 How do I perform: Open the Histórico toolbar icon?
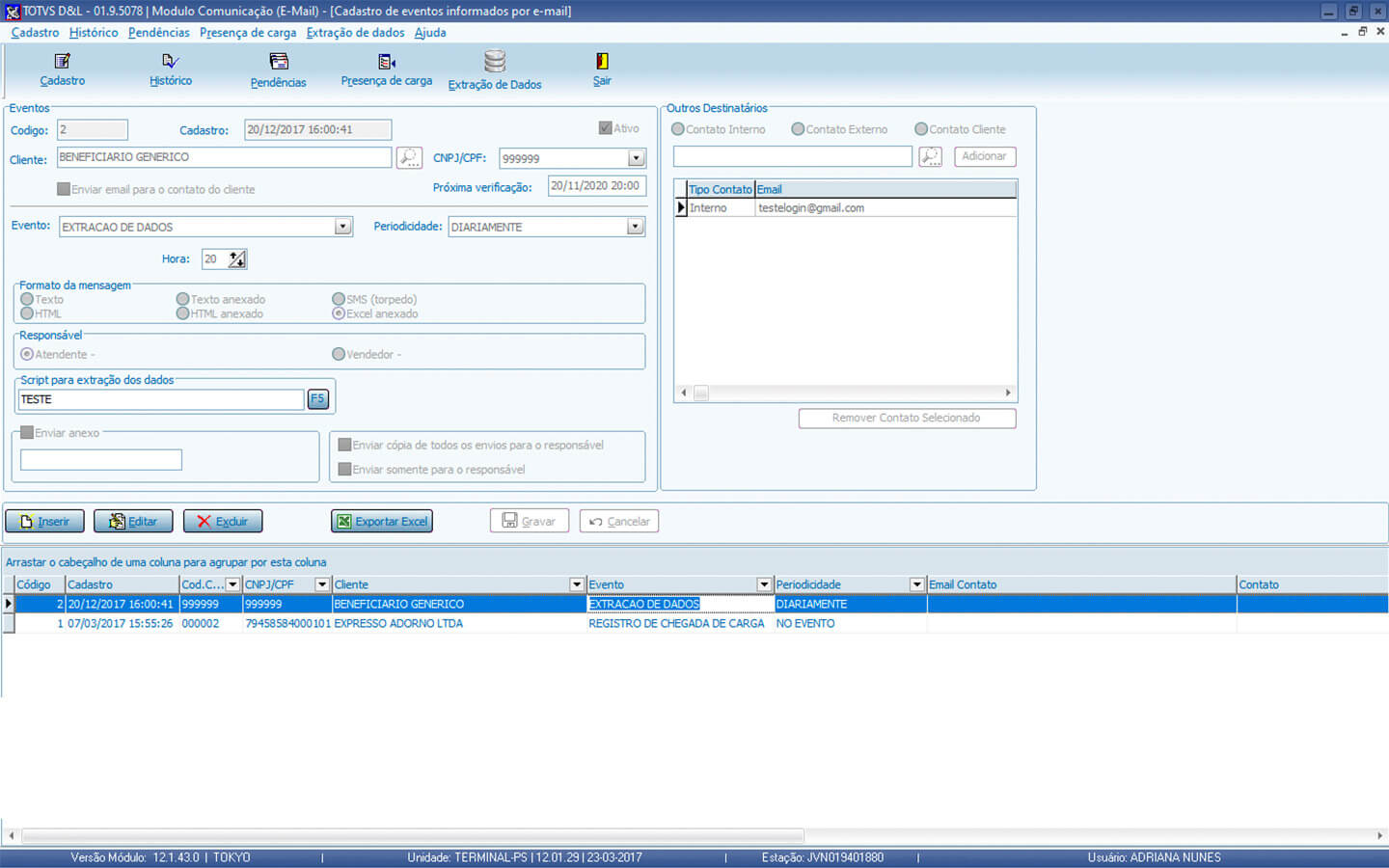click(171, 62)
